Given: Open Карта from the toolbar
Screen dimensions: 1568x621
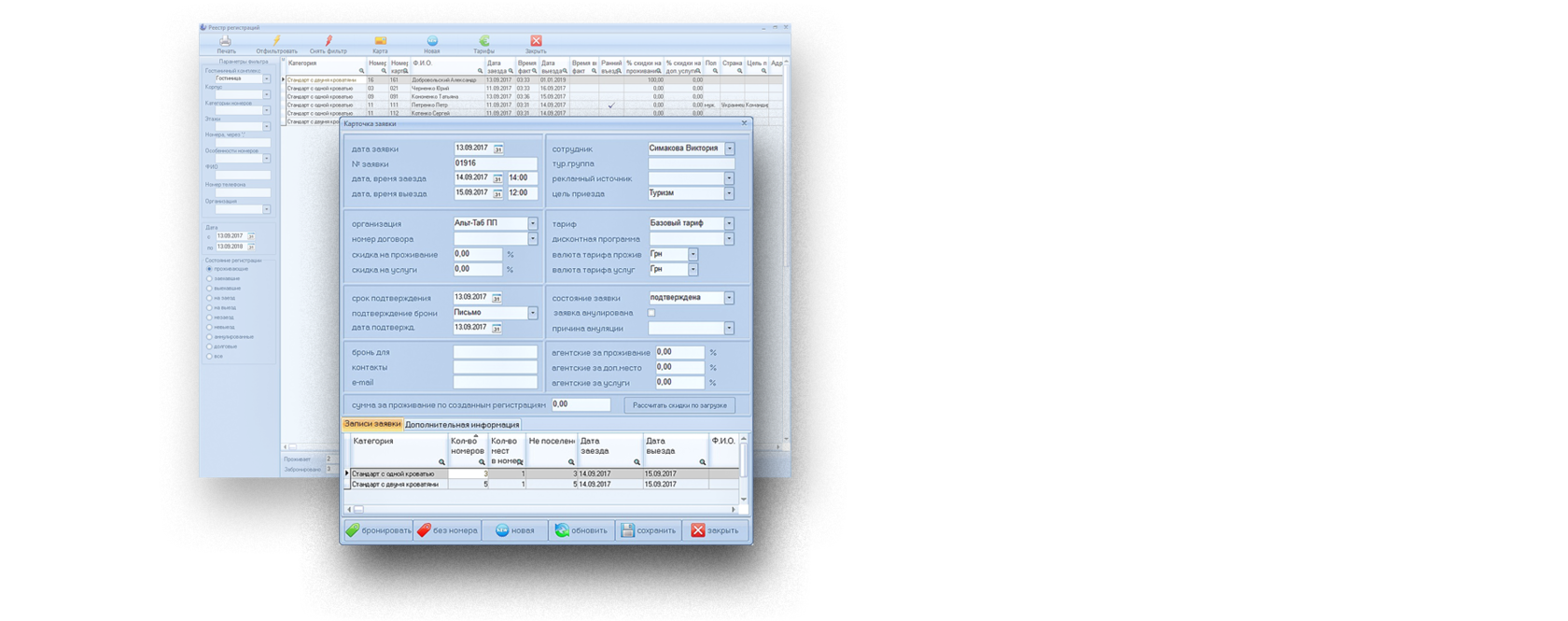Looking at the screenshot, I should click(x=380, y=42).
